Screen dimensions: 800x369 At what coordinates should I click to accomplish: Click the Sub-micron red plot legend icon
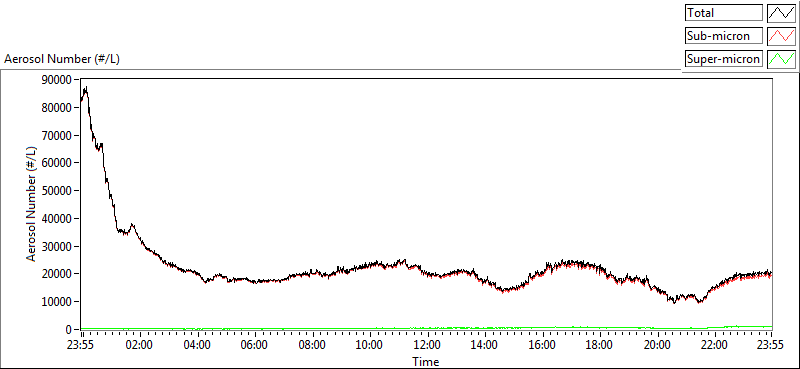[x=781, y=36]
